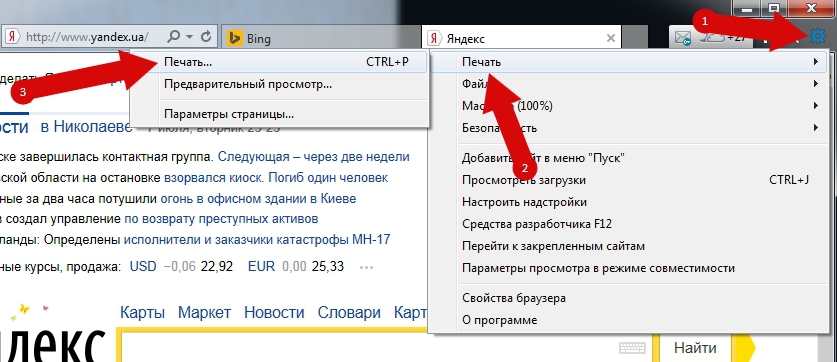The width and height of the screenshot is (837, 362).
Task: Open the Словари link
Action: click(x=349, y=312)
